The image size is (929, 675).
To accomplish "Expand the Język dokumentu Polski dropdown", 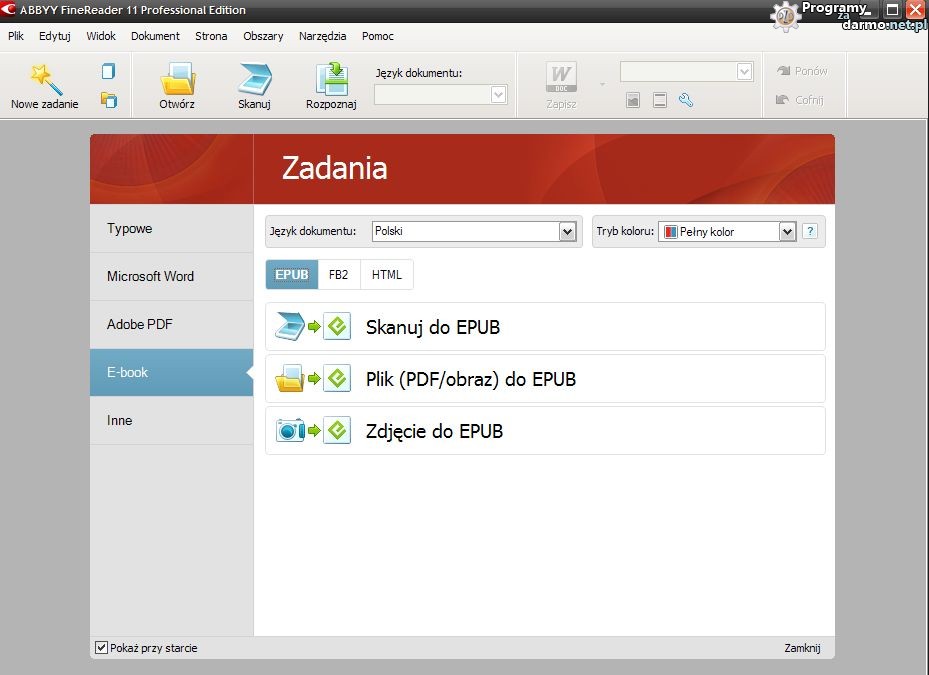I will point(568,232).
